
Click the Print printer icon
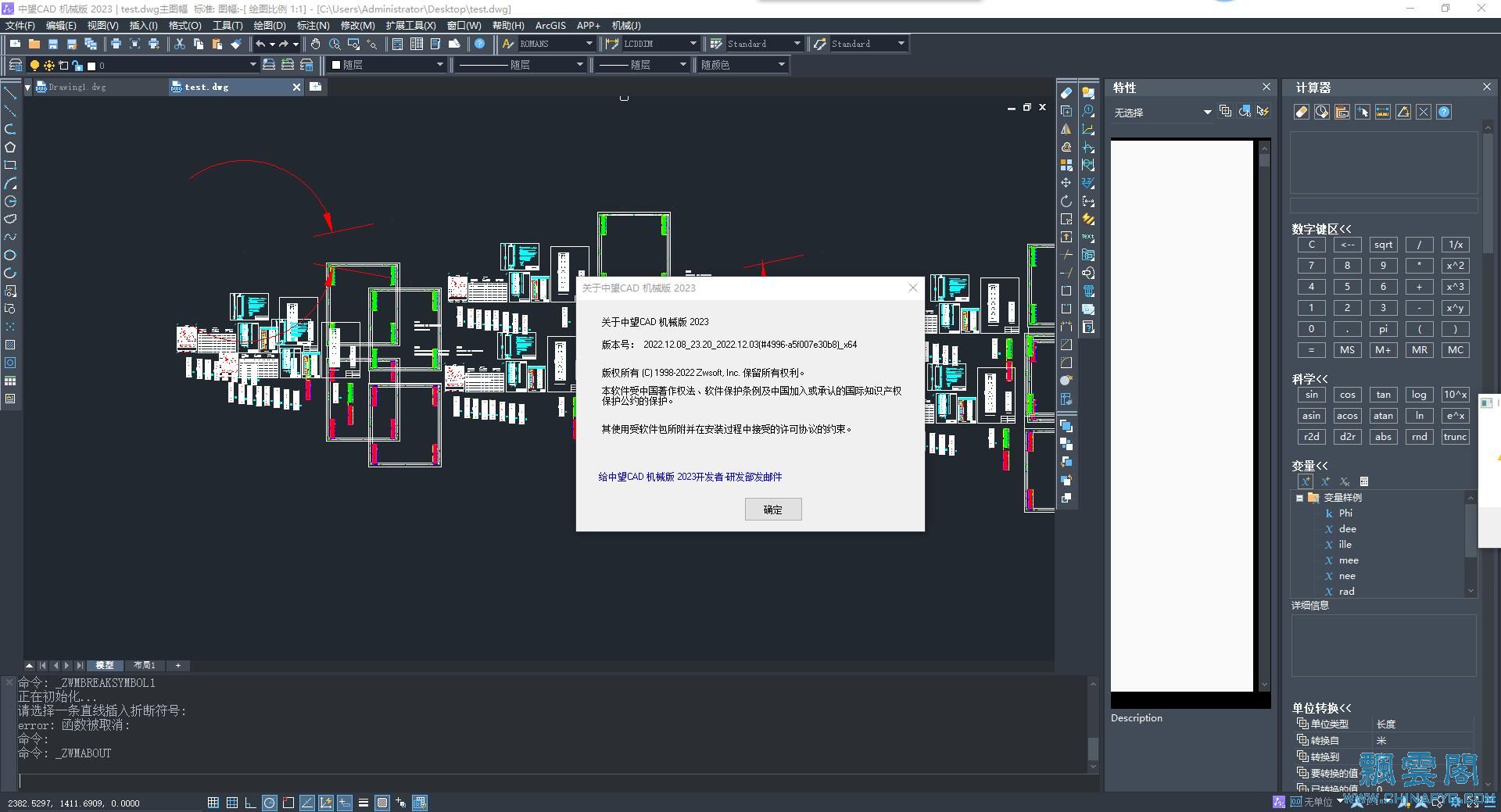pos(116,44)
